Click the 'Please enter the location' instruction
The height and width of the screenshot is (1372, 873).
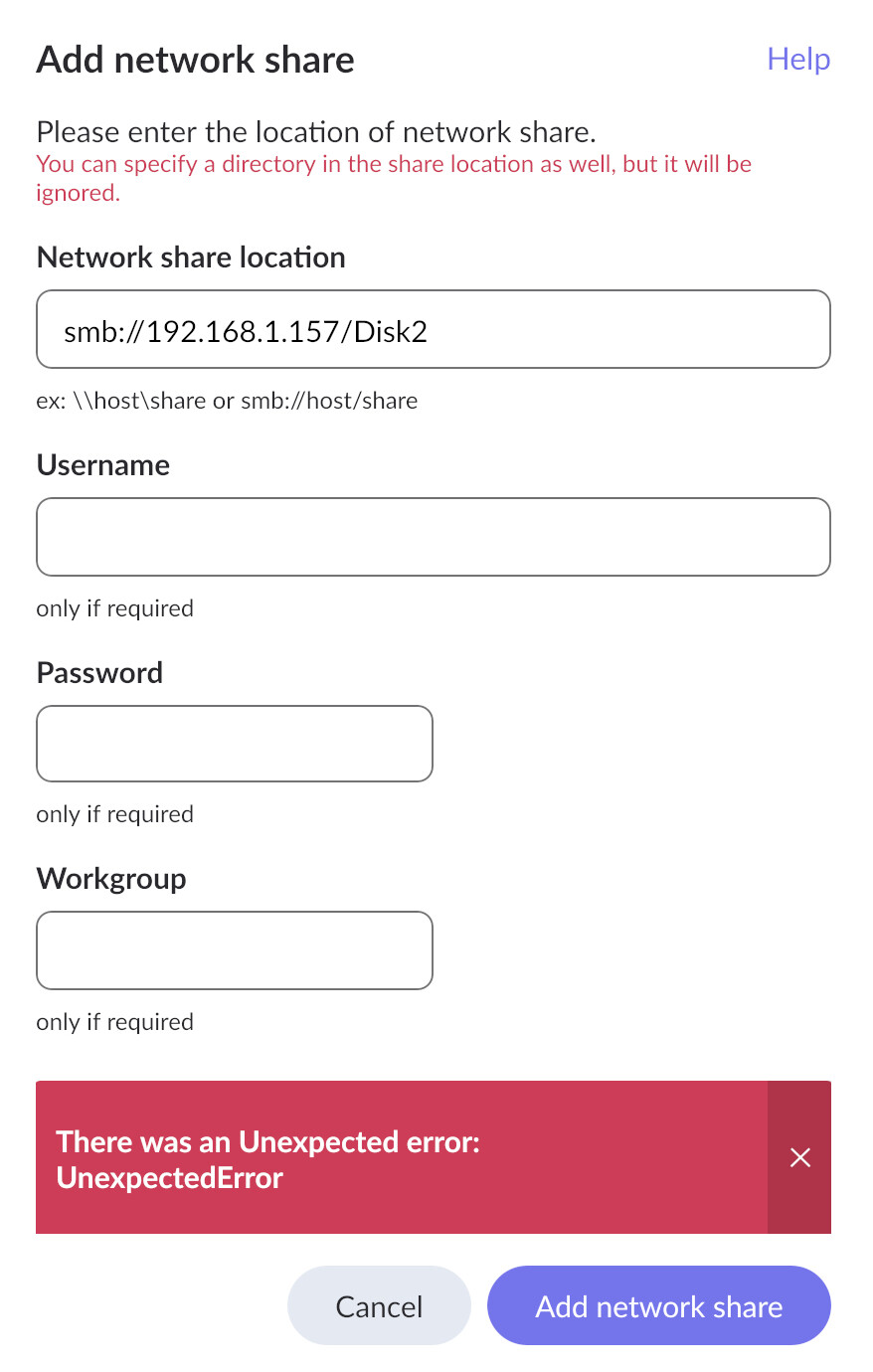[x=316, y=132]
